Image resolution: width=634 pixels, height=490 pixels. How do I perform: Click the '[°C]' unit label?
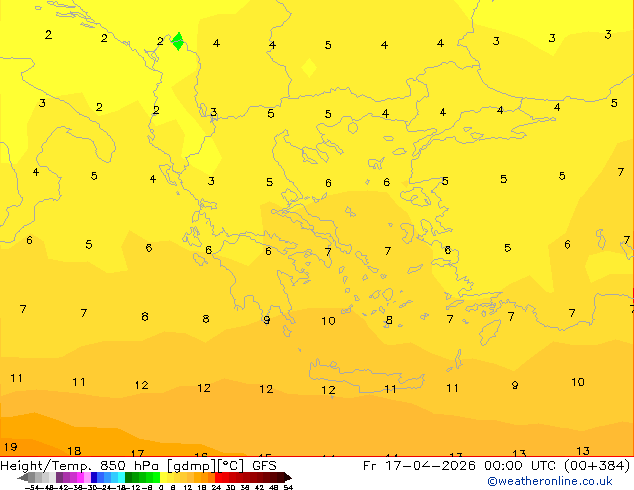point(231,466)
